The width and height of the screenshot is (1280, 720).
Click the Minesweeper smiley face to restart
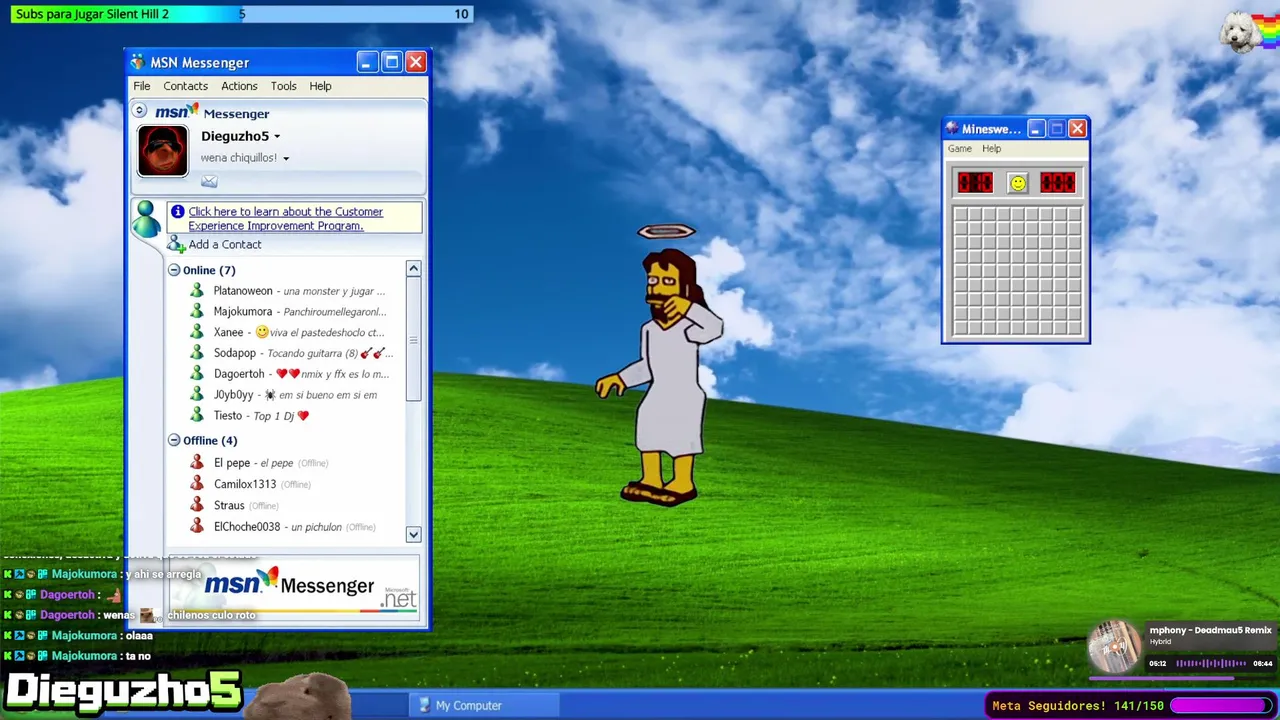pyautogui.click(x=1017, y=183)
